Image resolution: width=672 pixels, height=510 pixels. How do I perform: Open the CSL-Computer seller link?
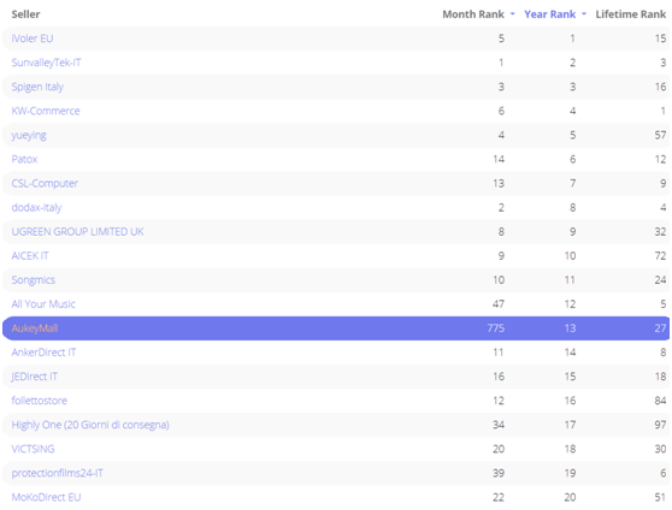pos(45,183)
